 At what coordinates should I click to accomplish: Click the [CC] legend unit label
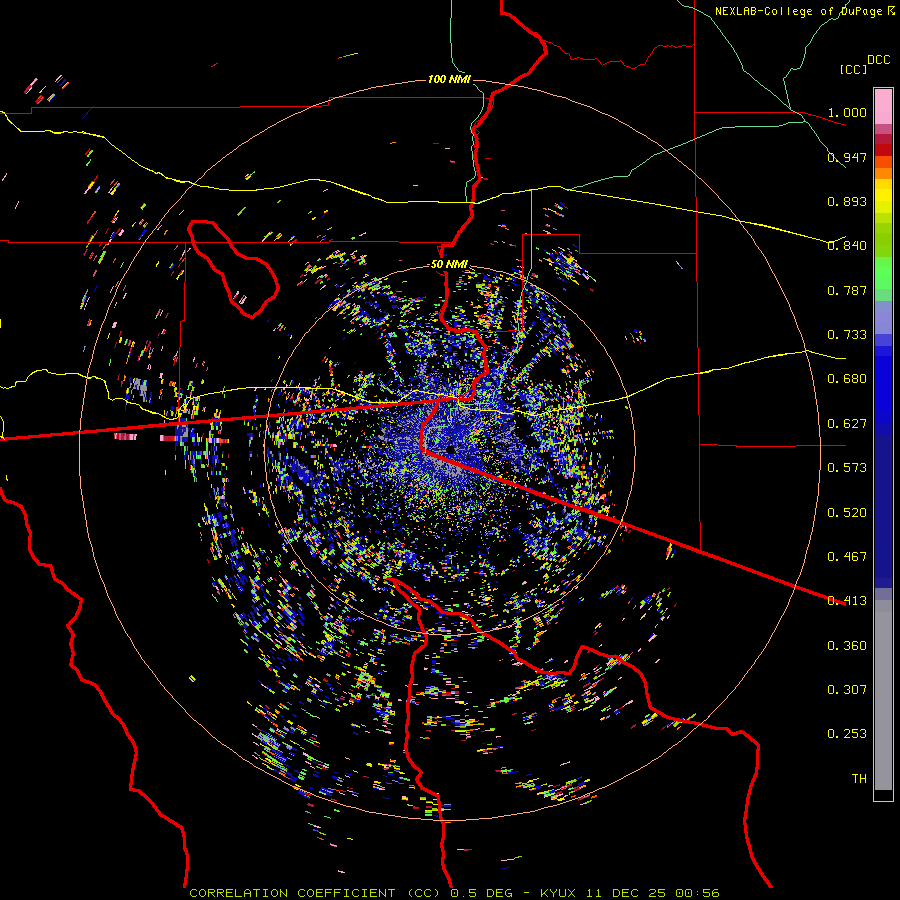click(853, 69)
